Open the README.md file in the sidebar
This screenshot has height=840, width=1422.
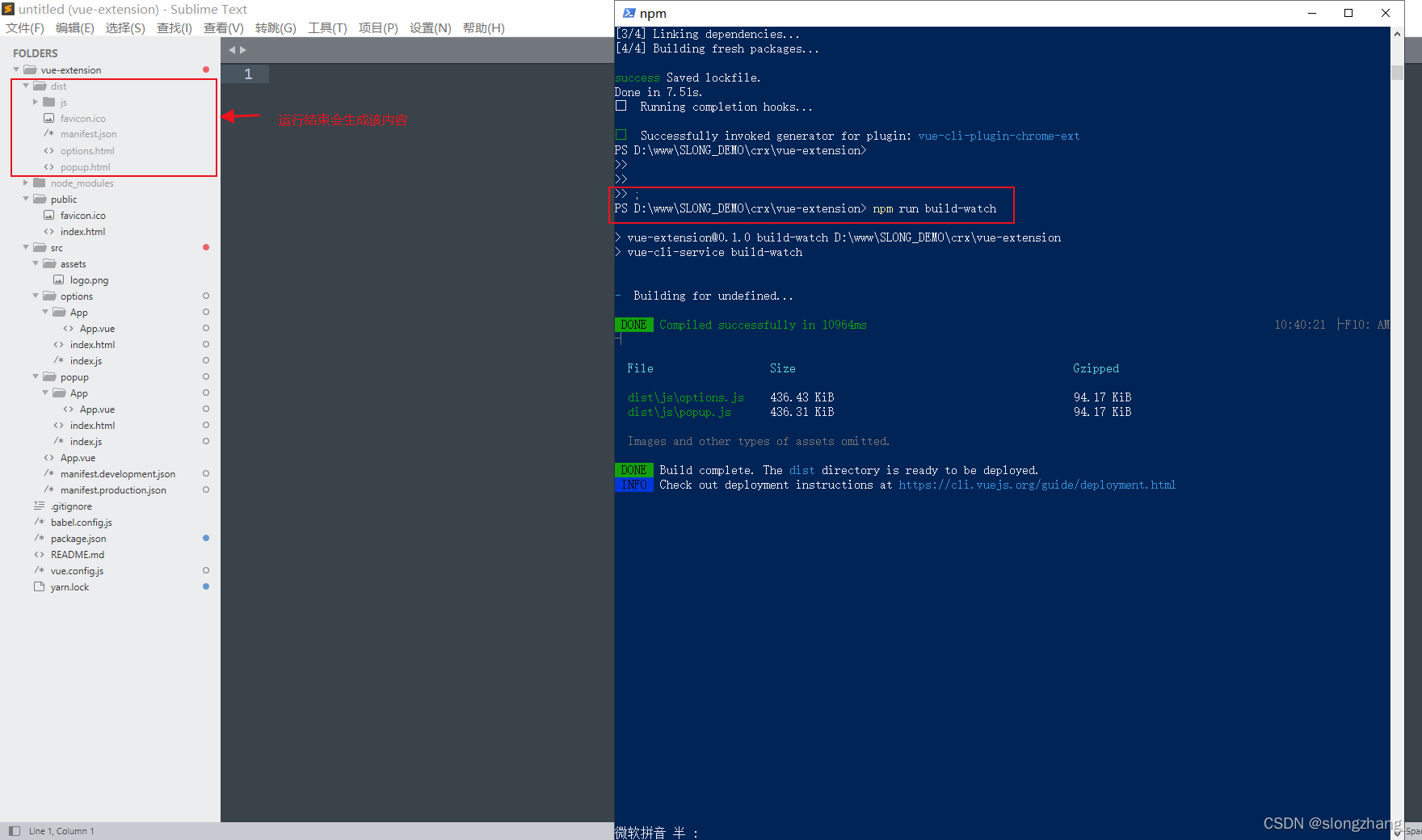(78, 554)
